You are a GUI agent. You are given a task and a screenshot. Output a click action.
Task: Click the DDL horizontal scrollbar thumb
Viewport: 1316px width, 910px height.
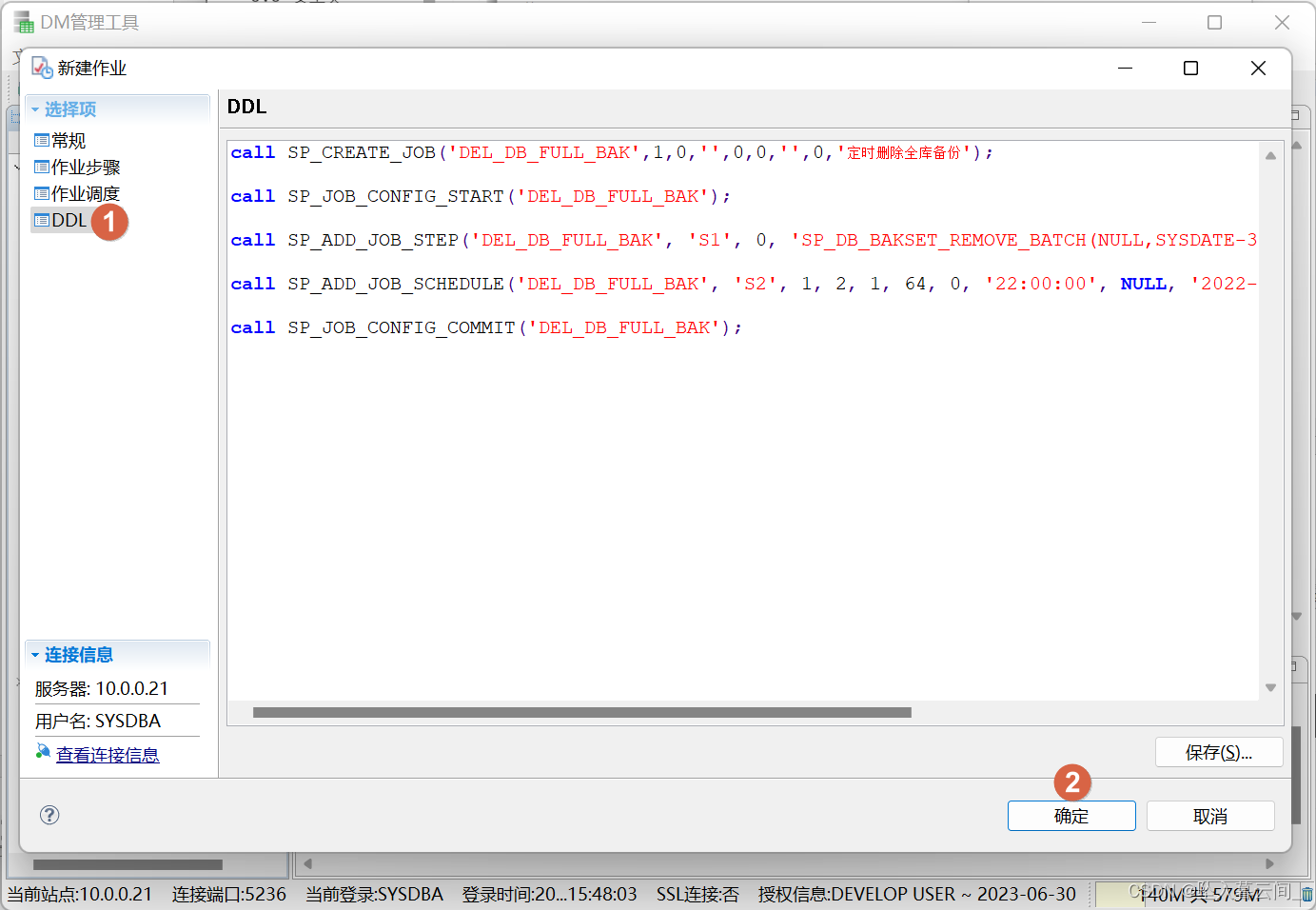(x=582, y=712)
